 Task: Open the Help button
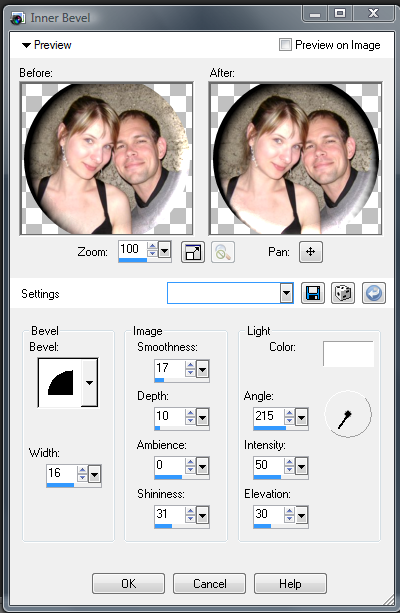291,584
